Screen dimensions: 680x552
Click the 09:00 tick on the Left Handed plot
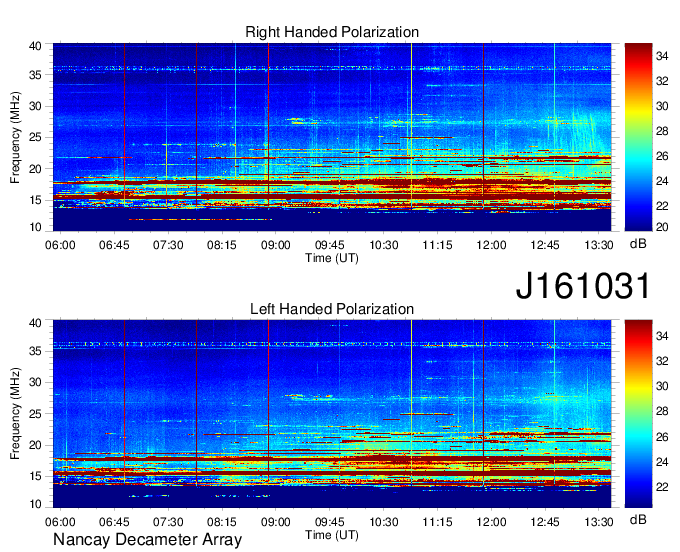tap(275, 522)
